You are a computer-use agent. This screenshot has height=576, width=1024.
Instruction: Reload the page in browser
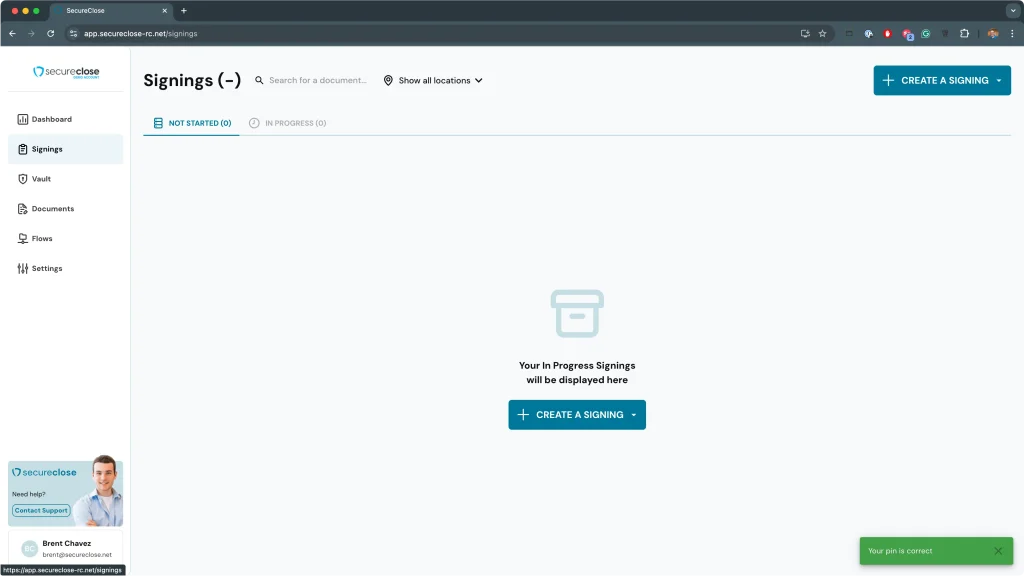(51, 33)
